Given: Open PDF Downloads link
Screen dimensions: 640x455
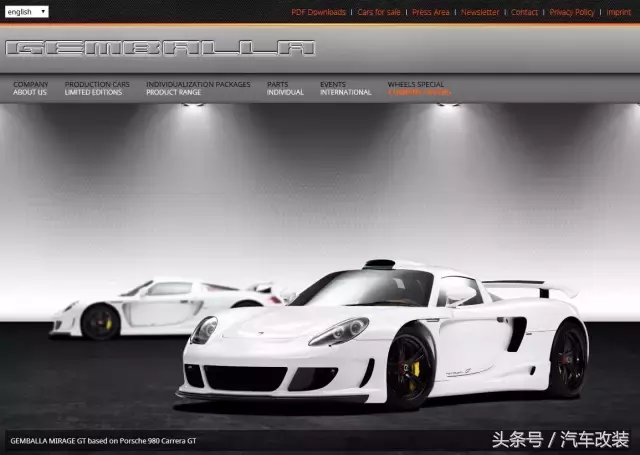Looking at the screenshot, I should (x=318, y=12).
